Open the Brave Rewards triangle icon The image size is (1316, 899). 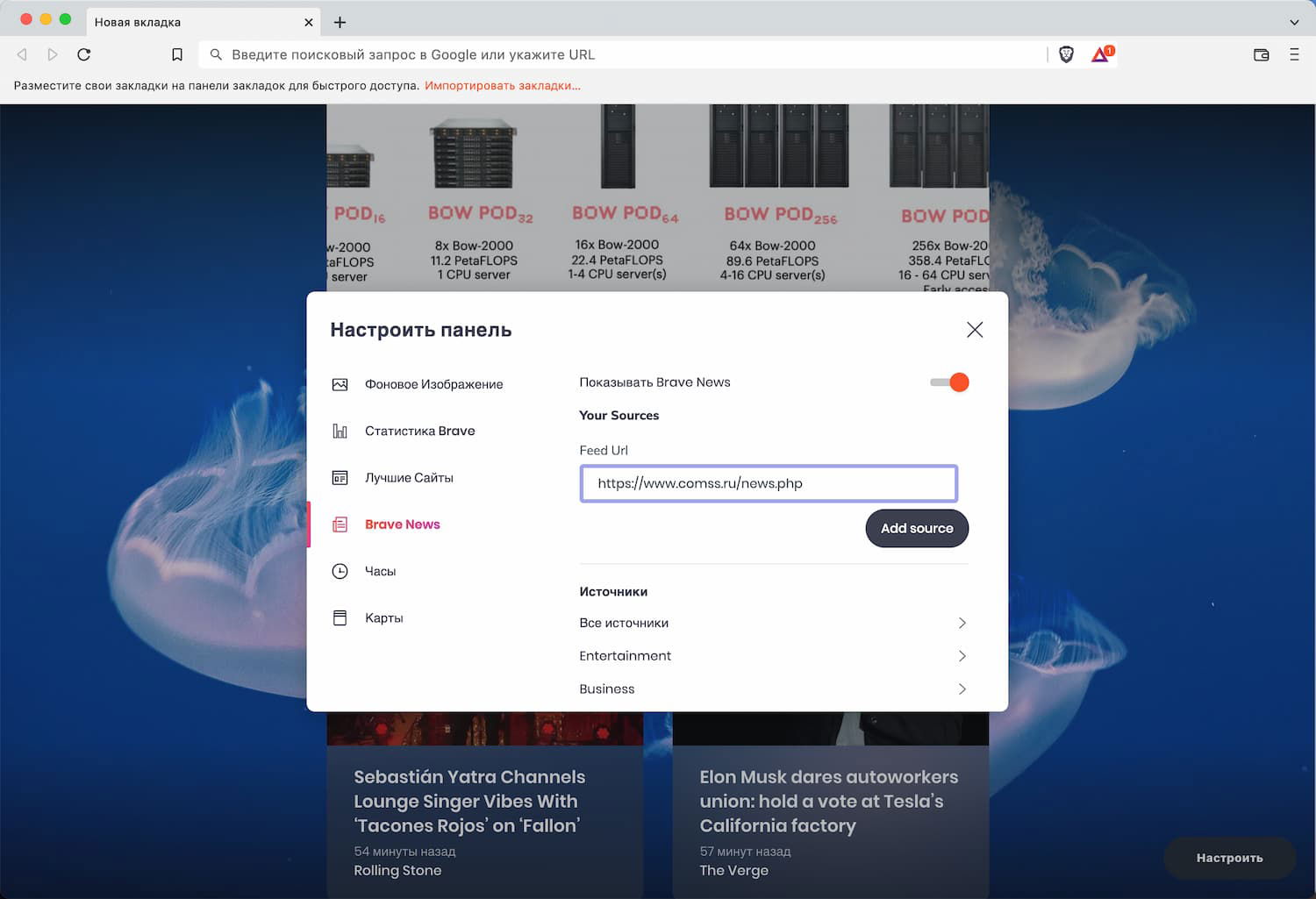point(1102,54)
